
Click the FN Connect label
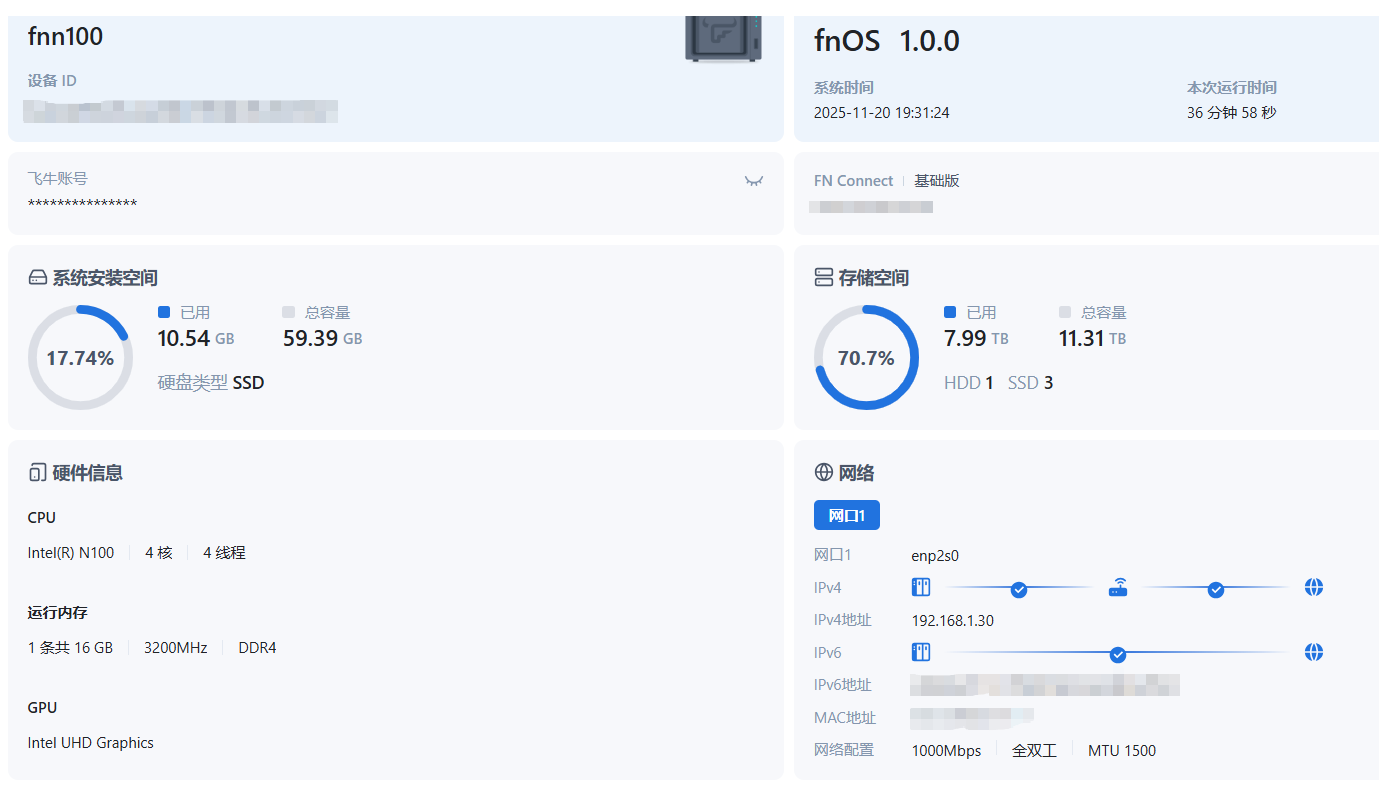pyautogui.click(x=854, y=181)
